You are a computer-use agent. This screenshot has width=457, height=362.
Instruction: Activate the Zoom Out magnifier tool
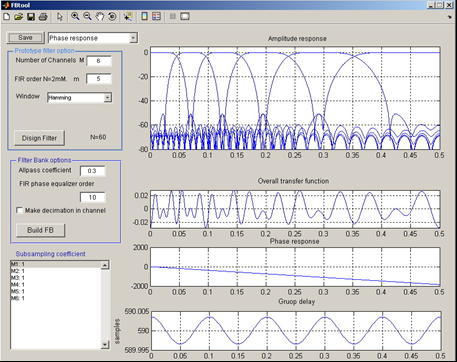tap(87, 16)
